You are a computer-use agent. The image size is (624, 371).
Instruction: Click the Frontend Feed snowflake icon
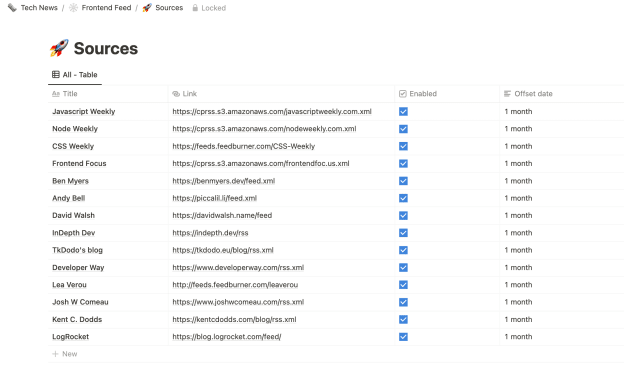coord(74,8)
